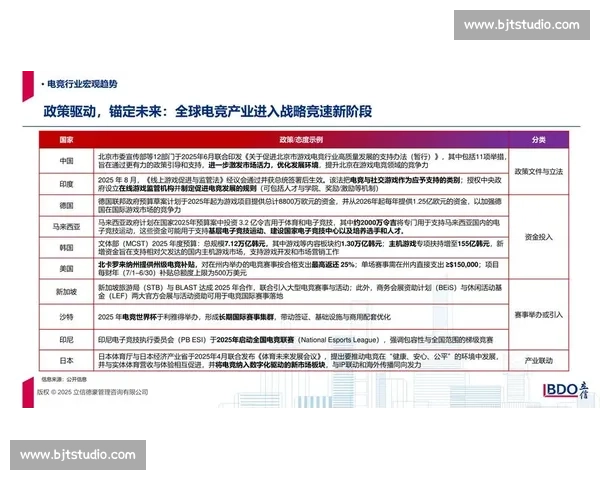
Task: Select the 日本 country cell
Action: pos(66,361)
